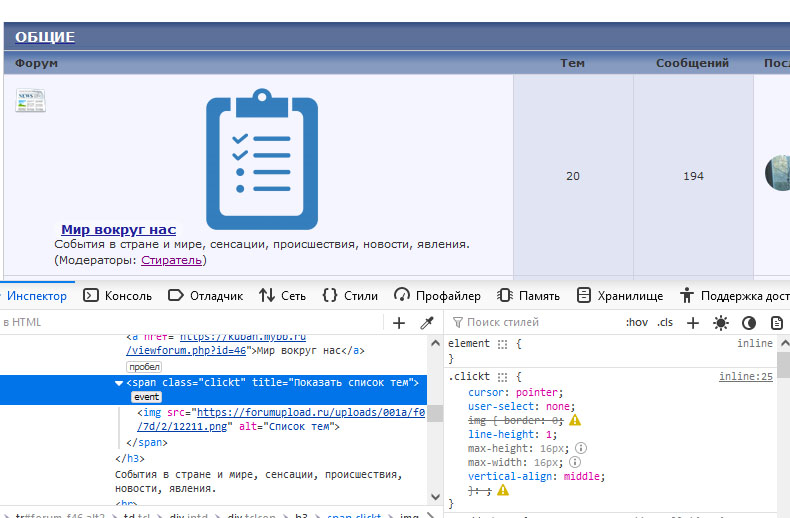The image size is (790, 518).
Task: Add a new style rule with plus icon
Action: coord(693,323)
